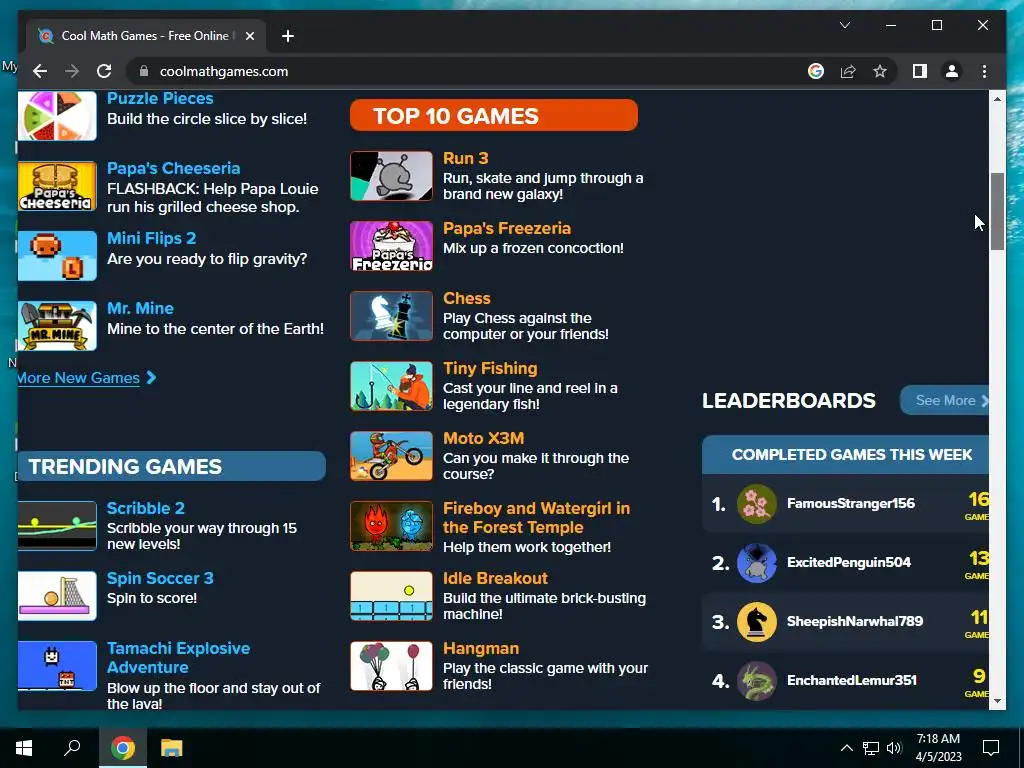Open the Puzzle Pieces game thumbnail
This screenshot has width=1024, height=768.
tap(57, 116)
